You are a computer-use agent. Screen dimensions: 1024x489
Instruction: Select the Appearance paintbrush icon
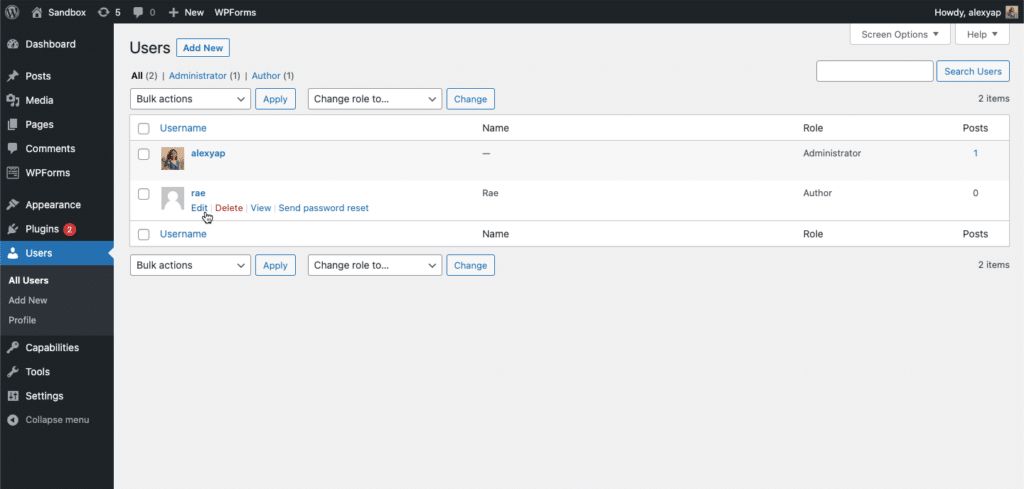(x=12, y=205)
